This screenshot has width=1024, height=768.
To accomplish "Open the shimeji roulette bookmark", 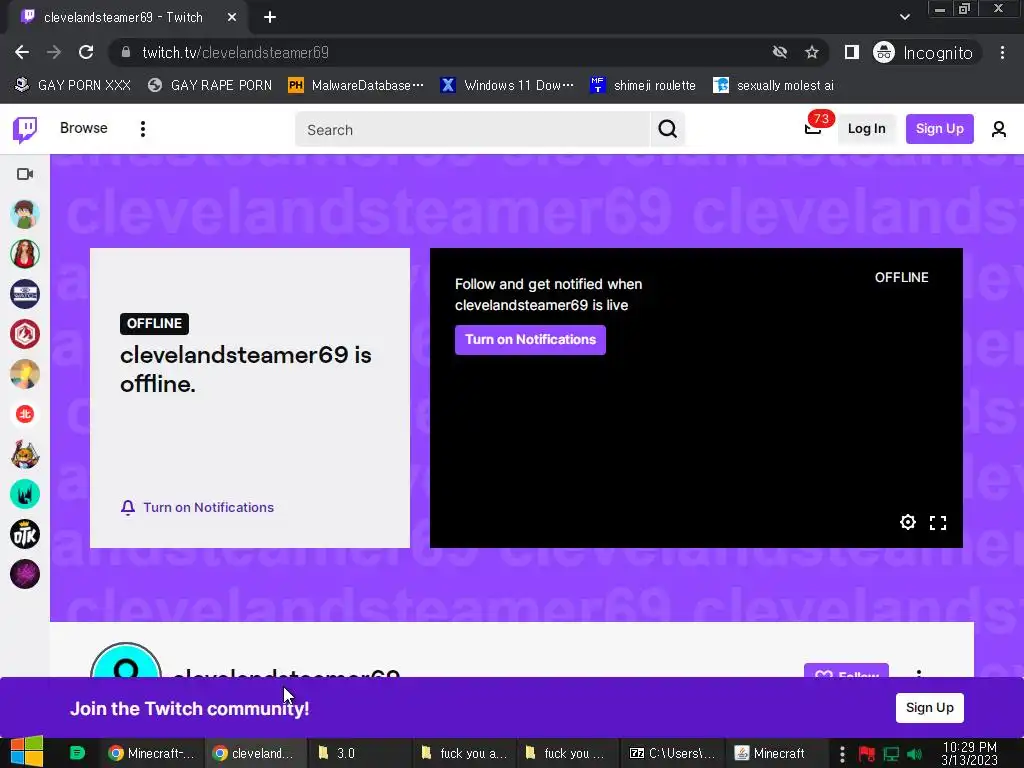I will 643,86.
